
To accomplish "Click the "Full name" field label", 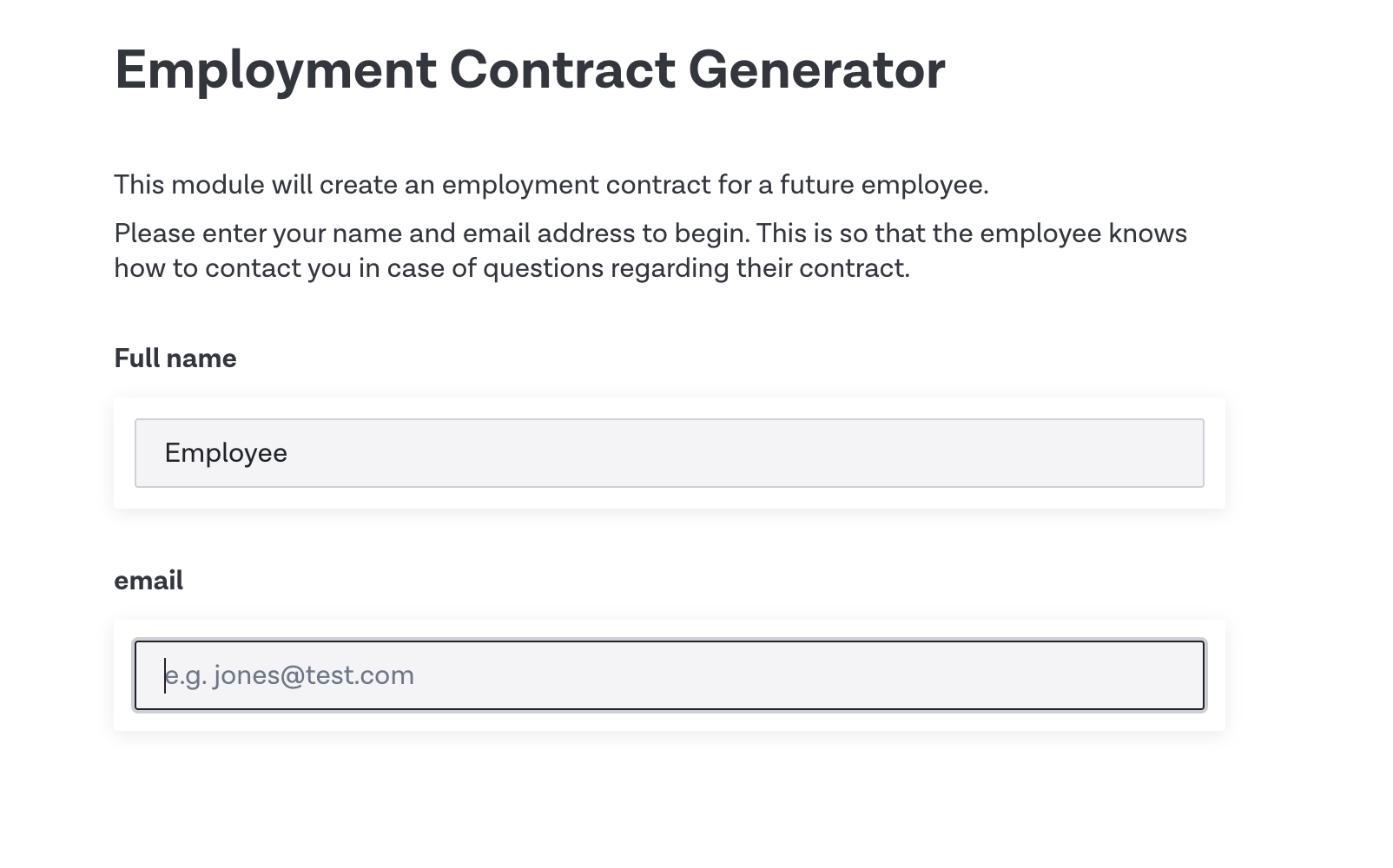I will coord(175,358).
